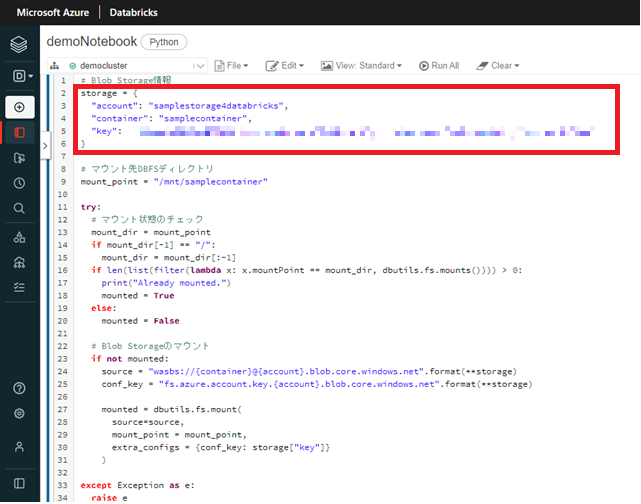Image resolution: width=641 pixels, height=504 pixels.
Task: Click the 'mounted = False' line
Action: [x=140, y=321]
